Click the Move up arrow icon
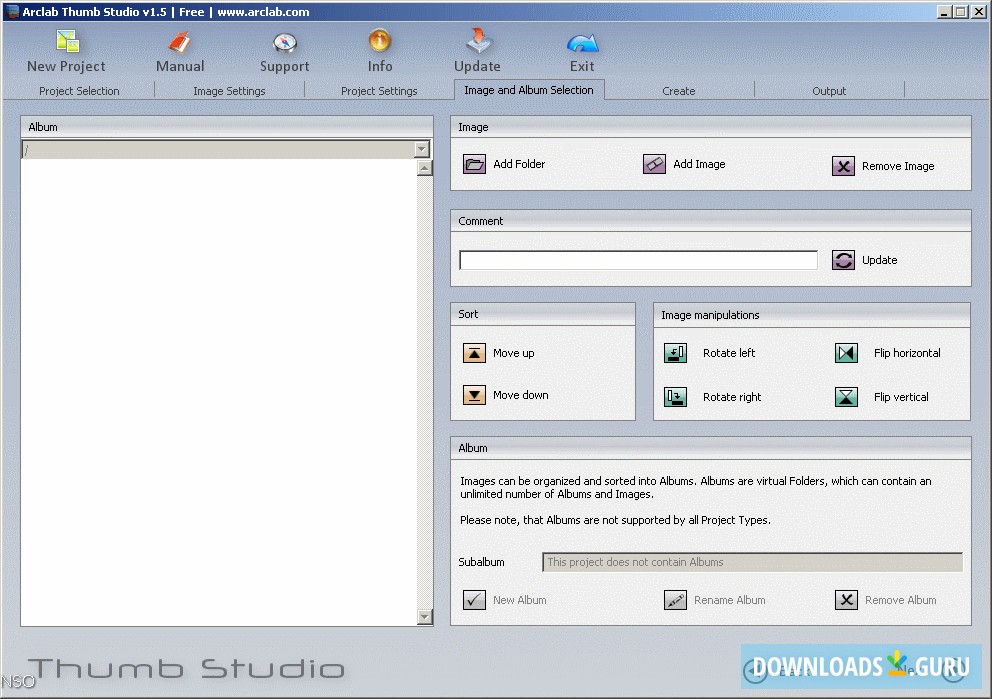Viewport: 992px width, 699px height. [474, 353]
